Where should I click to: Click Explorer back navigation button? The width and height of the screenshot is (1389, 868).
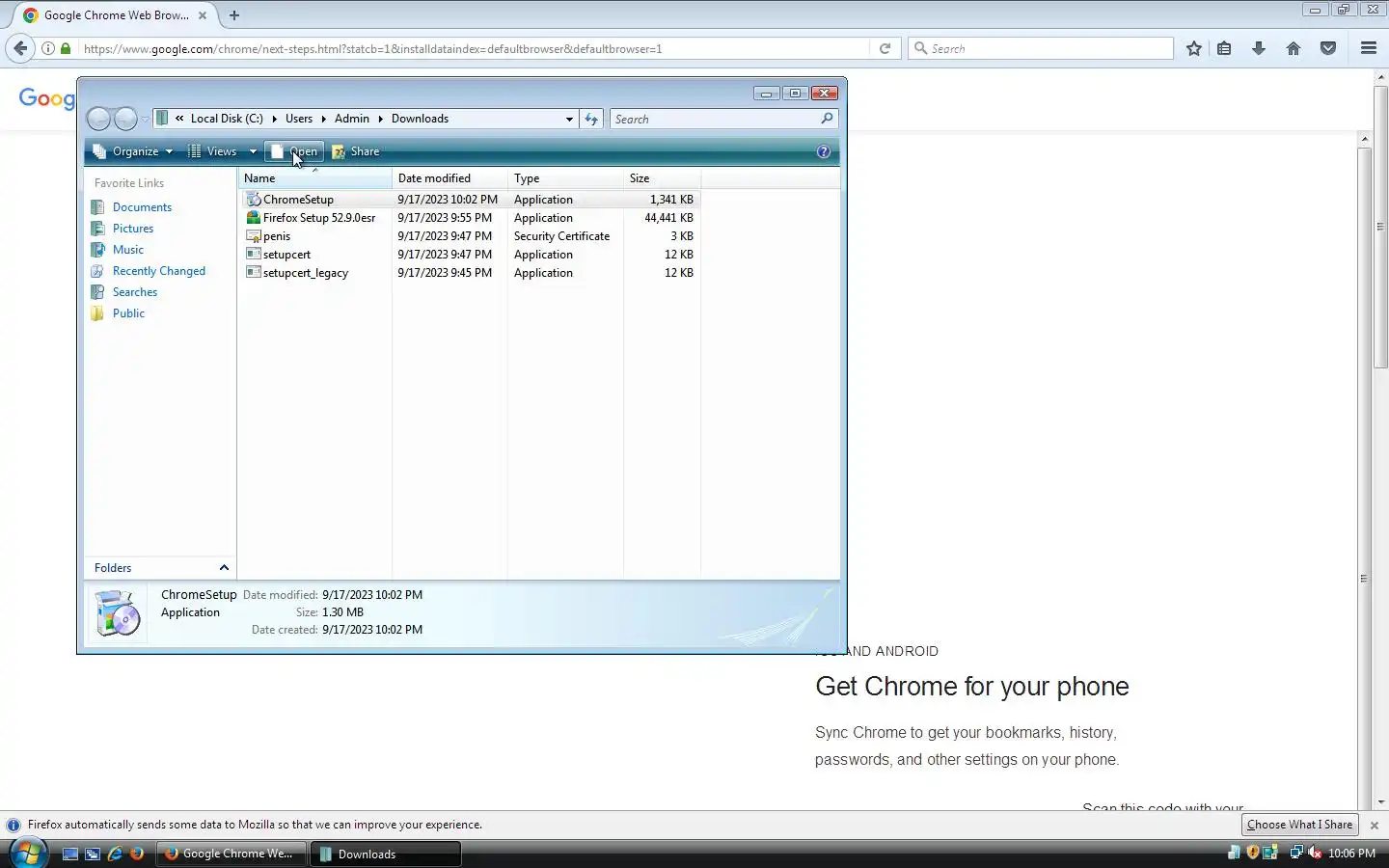pos(98,119)
